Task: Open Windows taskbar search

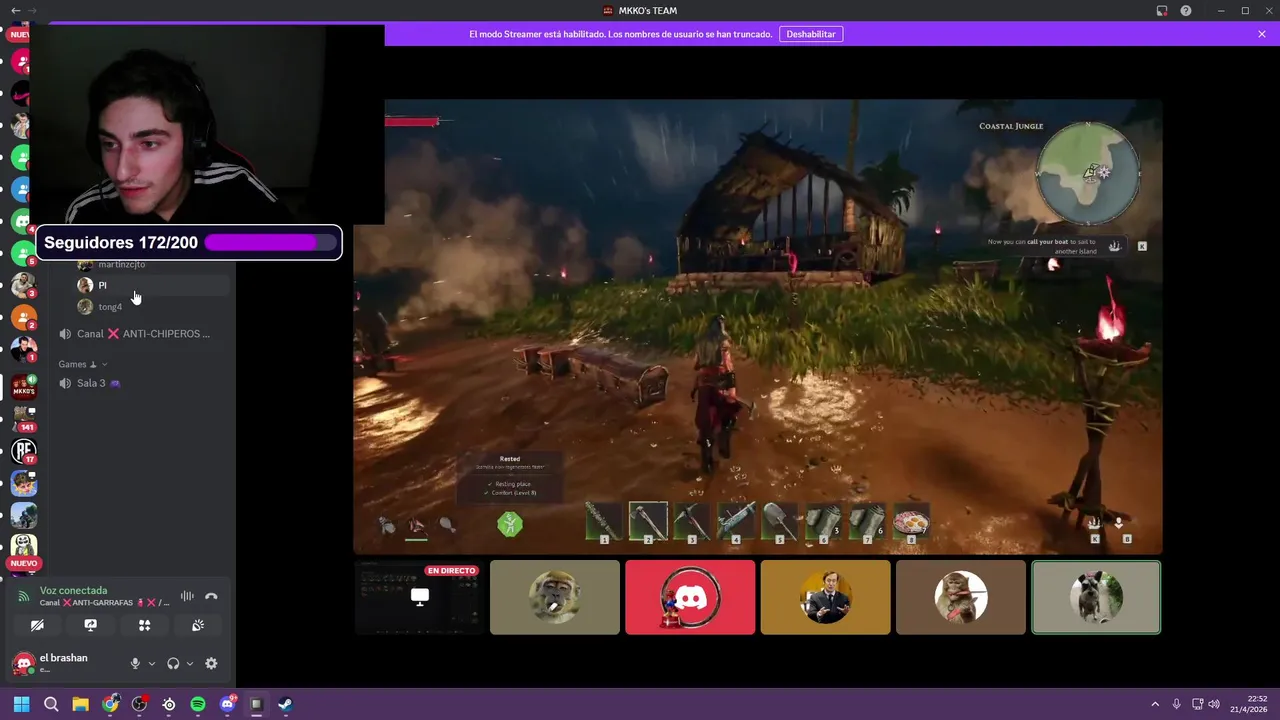Action: (x=51, y=704)
